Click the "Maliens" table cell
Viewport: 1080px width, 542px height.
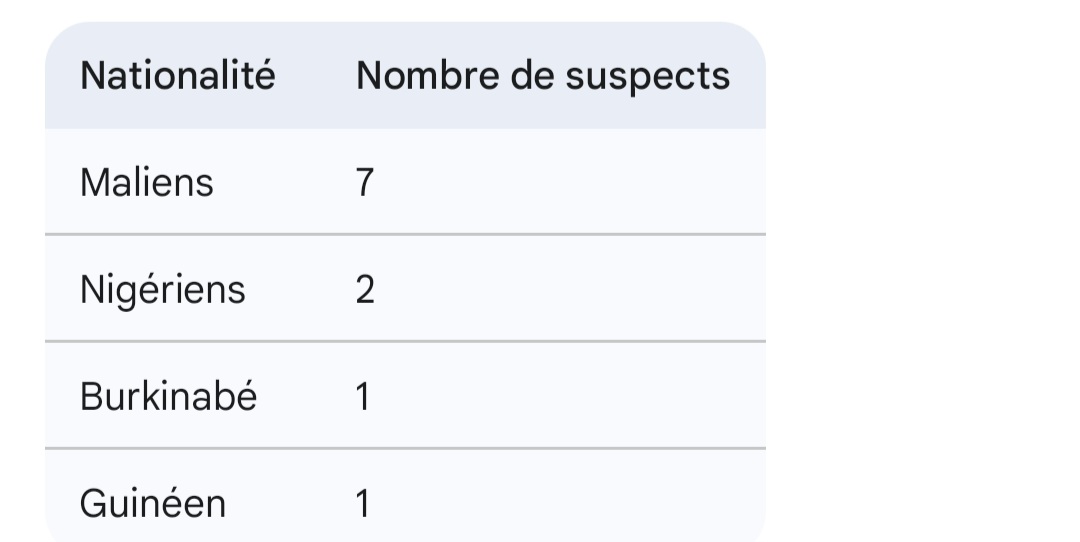[146, 183]
